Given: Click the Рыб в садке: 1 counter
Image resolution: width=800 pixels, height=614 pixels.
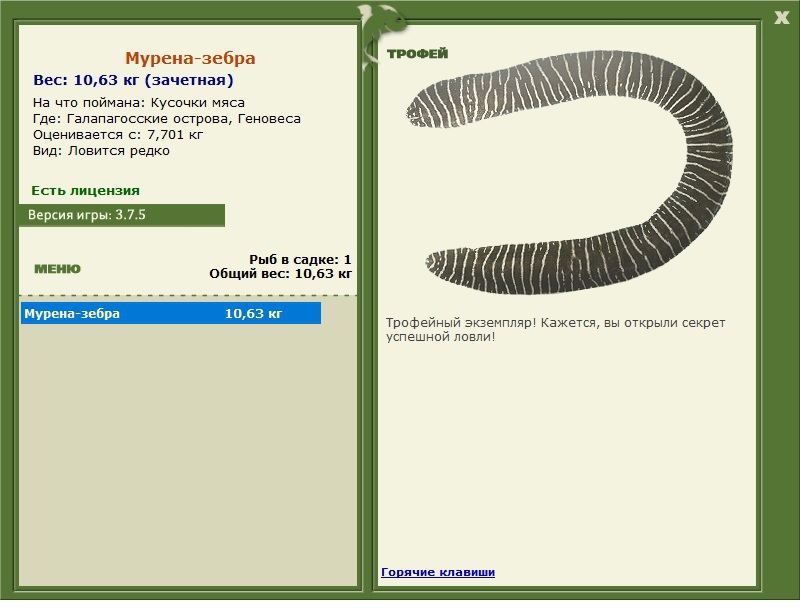Looking at the screenshot, I should 300,259.
